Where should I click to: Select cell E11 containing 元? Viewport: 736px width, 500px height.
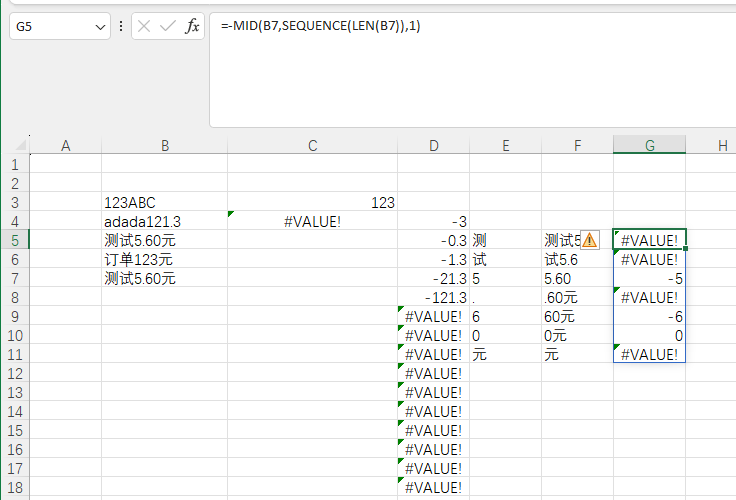(506, 354)
